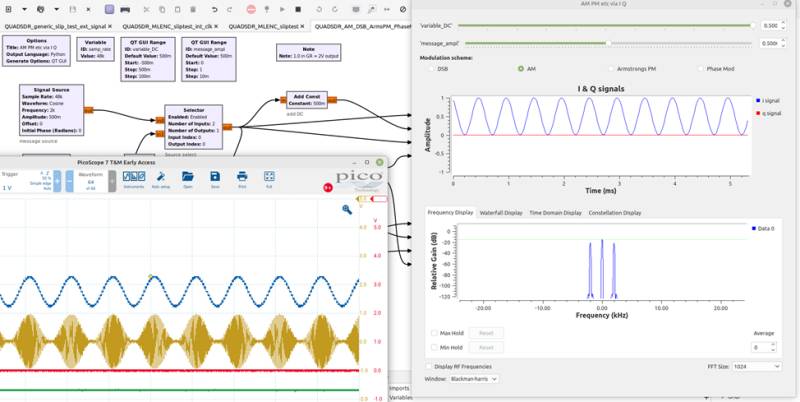Enable the Max Hold checkbox

point(447,333)
